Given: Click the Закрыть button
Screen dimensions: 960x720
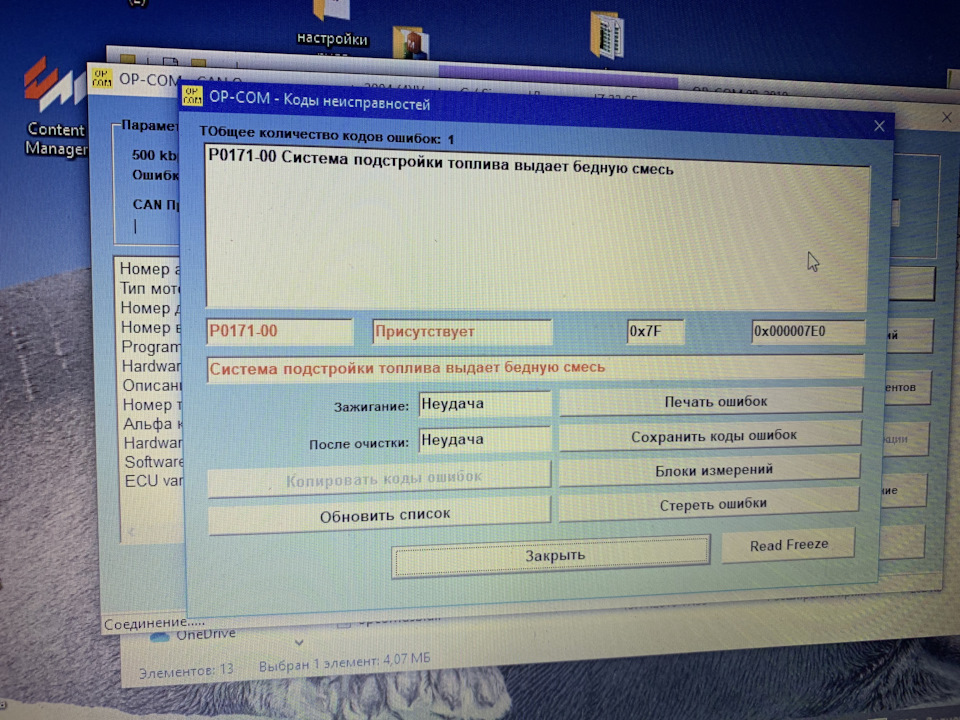Looking at the screenshot, I should tap(551, 556).
